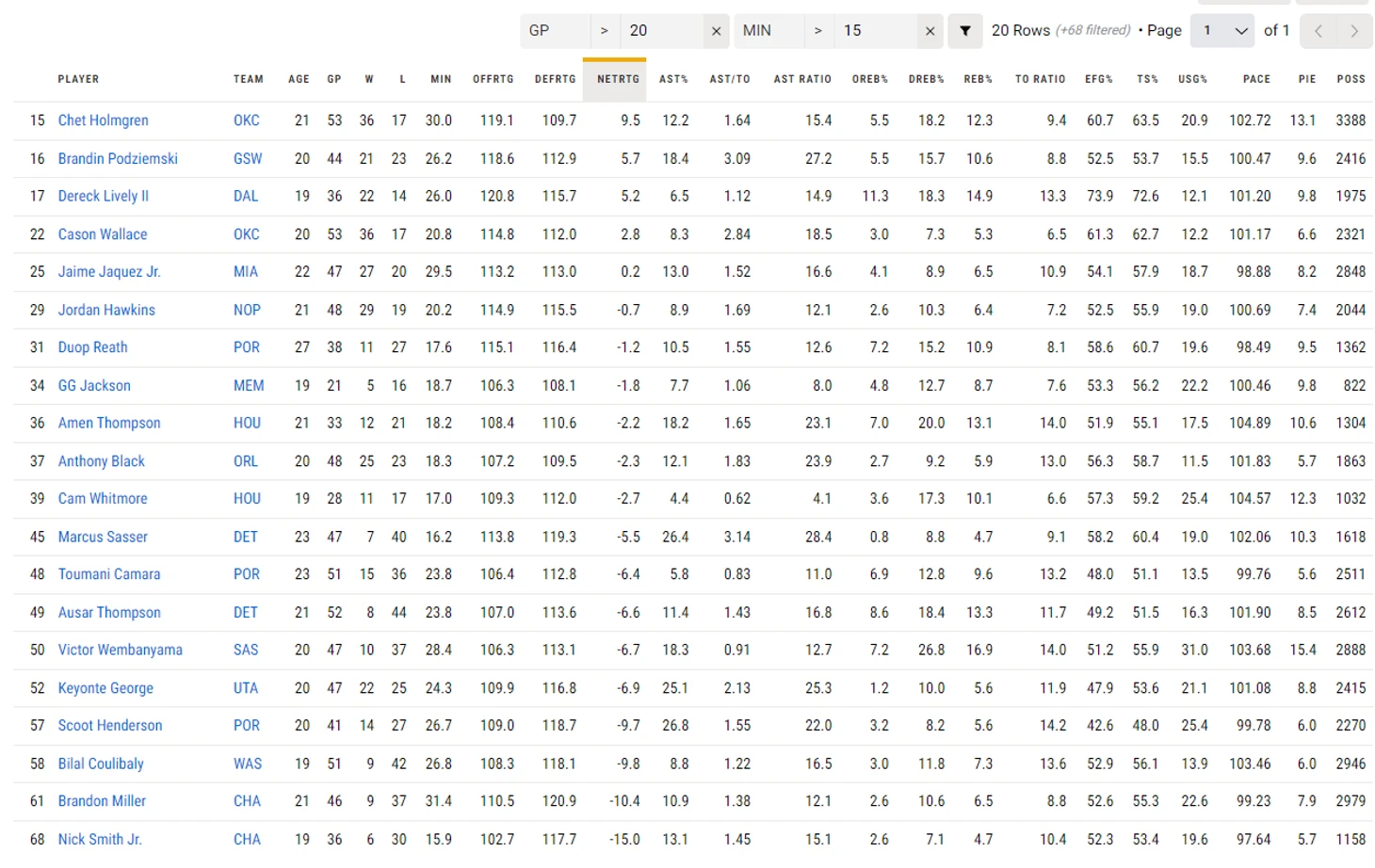1375x868 pixels.
Task: Sort by AST/TO column header
Action: pyautogui.click(x=730, y=79)
